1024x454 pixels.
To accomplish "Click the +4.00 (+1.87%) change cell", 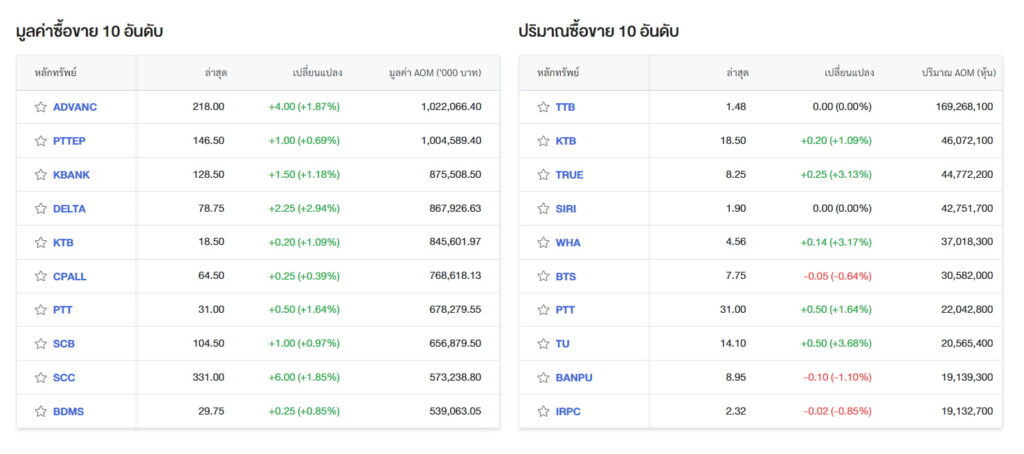I will pos(304,107).
